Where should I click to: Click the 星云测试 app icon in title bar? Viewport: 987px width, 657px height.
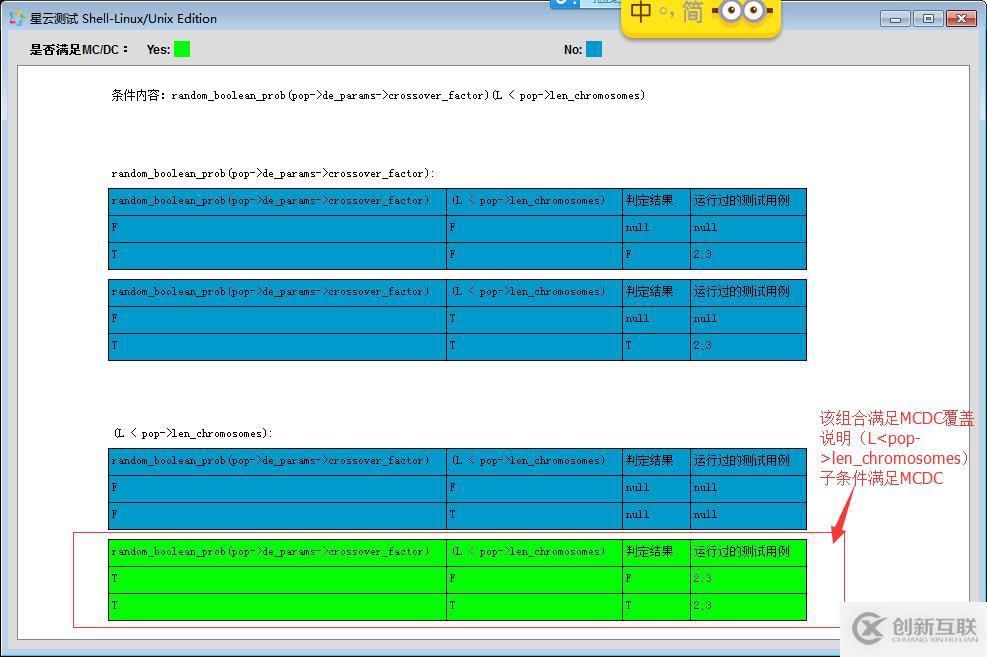16,19
